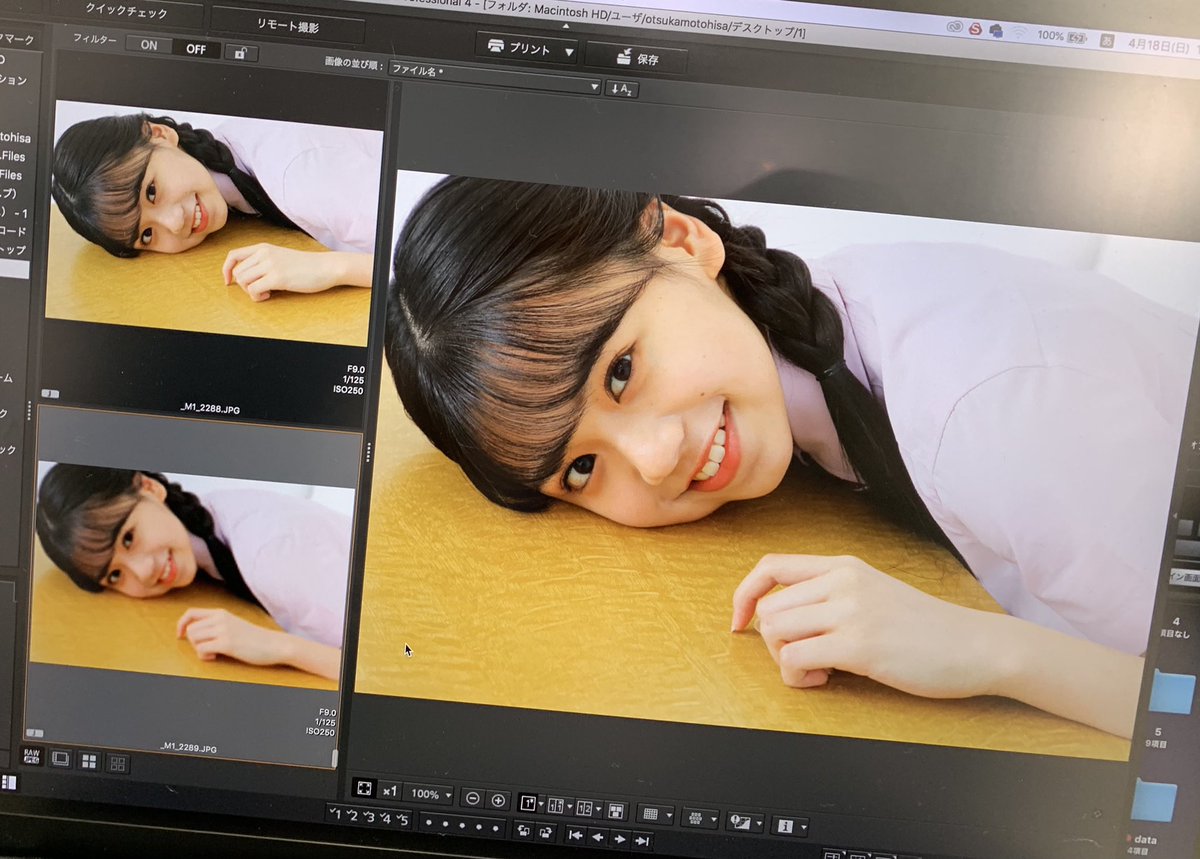
Task: Click the star rating dots
Action: click(462, 824)
